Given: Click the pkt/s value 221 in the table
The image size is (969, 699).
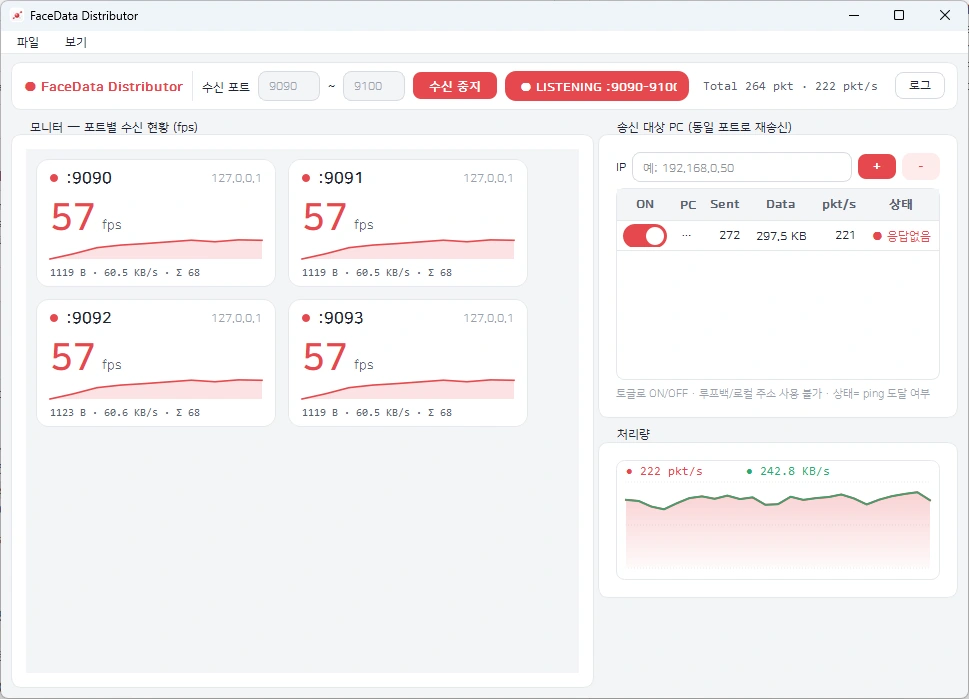Looking at the screenshot, I should [845, 235].
